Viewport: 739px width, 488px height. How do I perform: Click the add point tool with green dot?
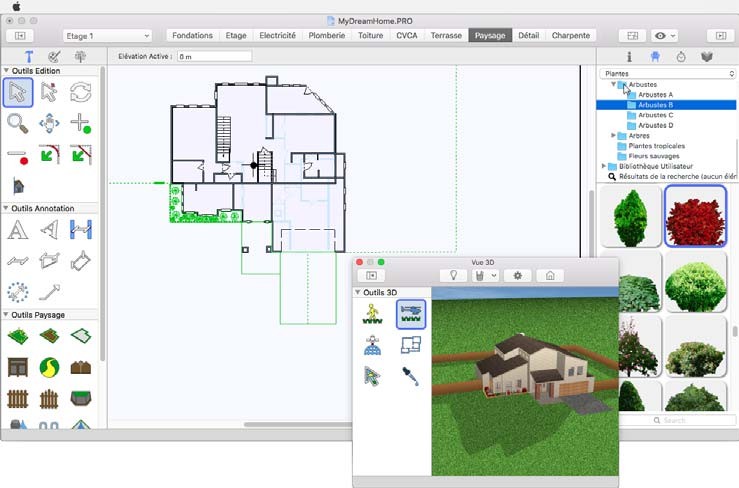81,124
